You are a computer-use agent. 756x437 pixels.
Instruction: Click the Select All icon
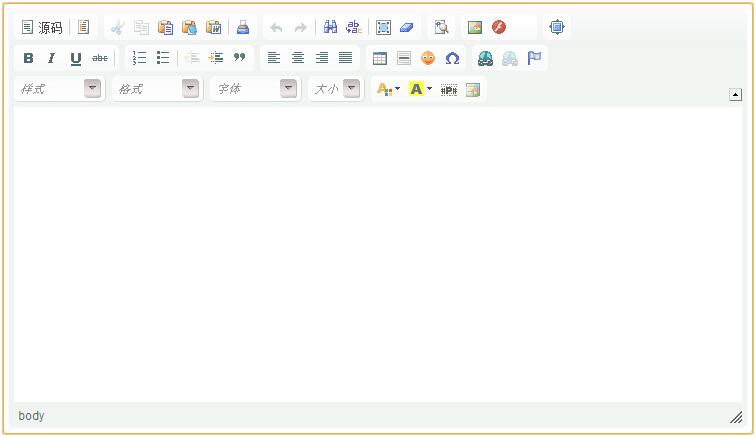383,27
